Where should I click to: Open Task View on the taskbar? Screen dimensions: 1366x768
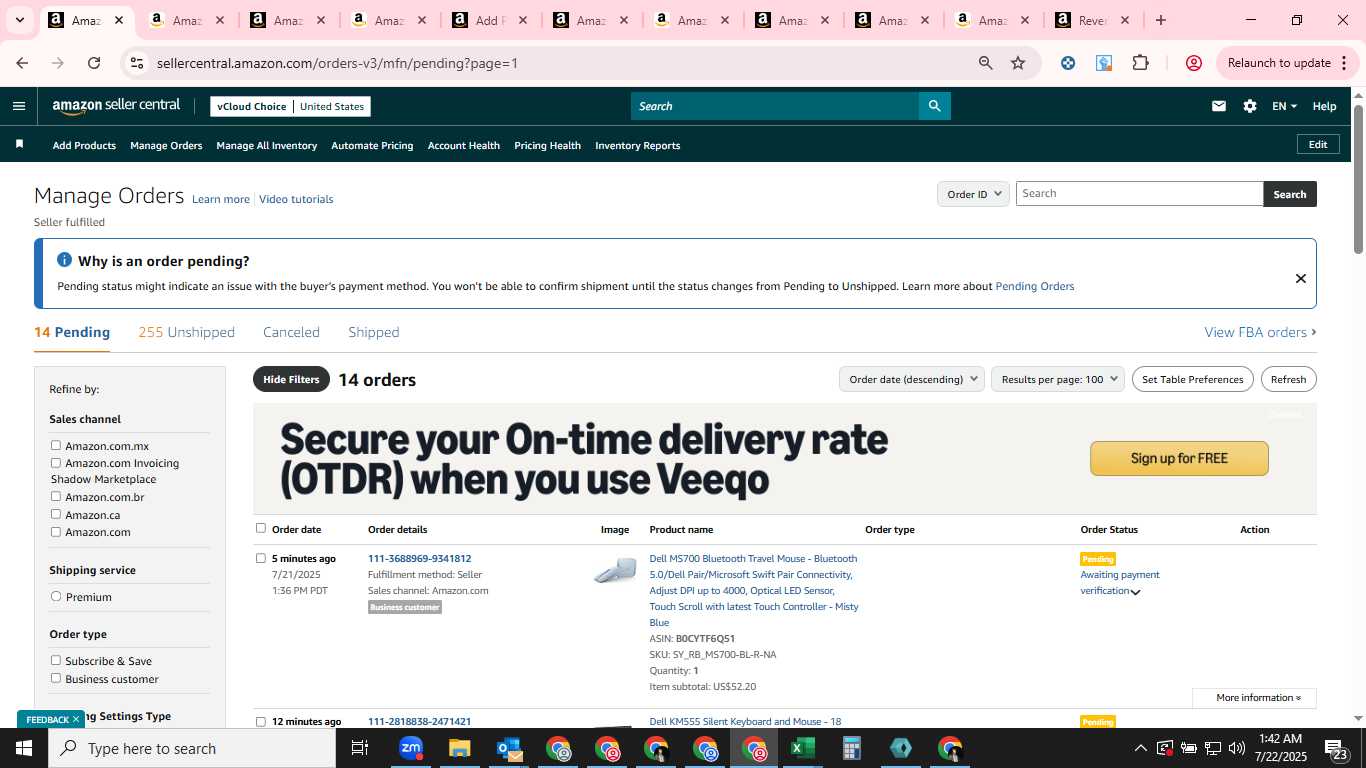click(360, 748)
